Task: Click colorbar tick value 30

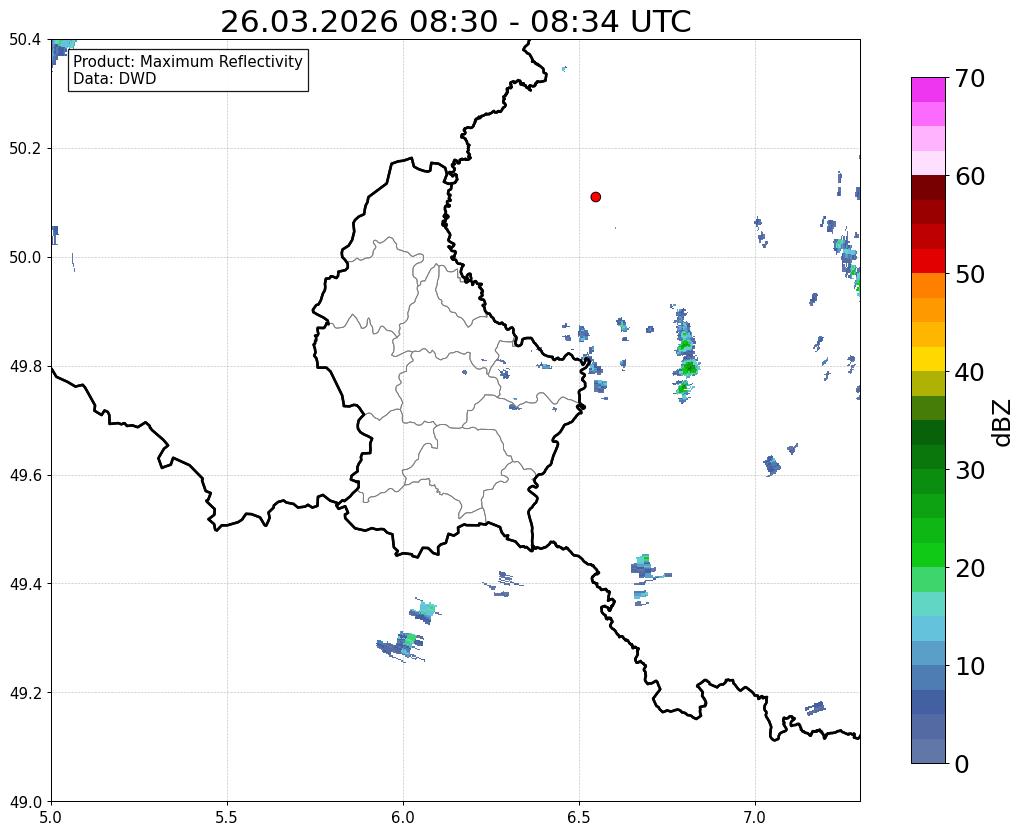Action: (x=970, y=470)
